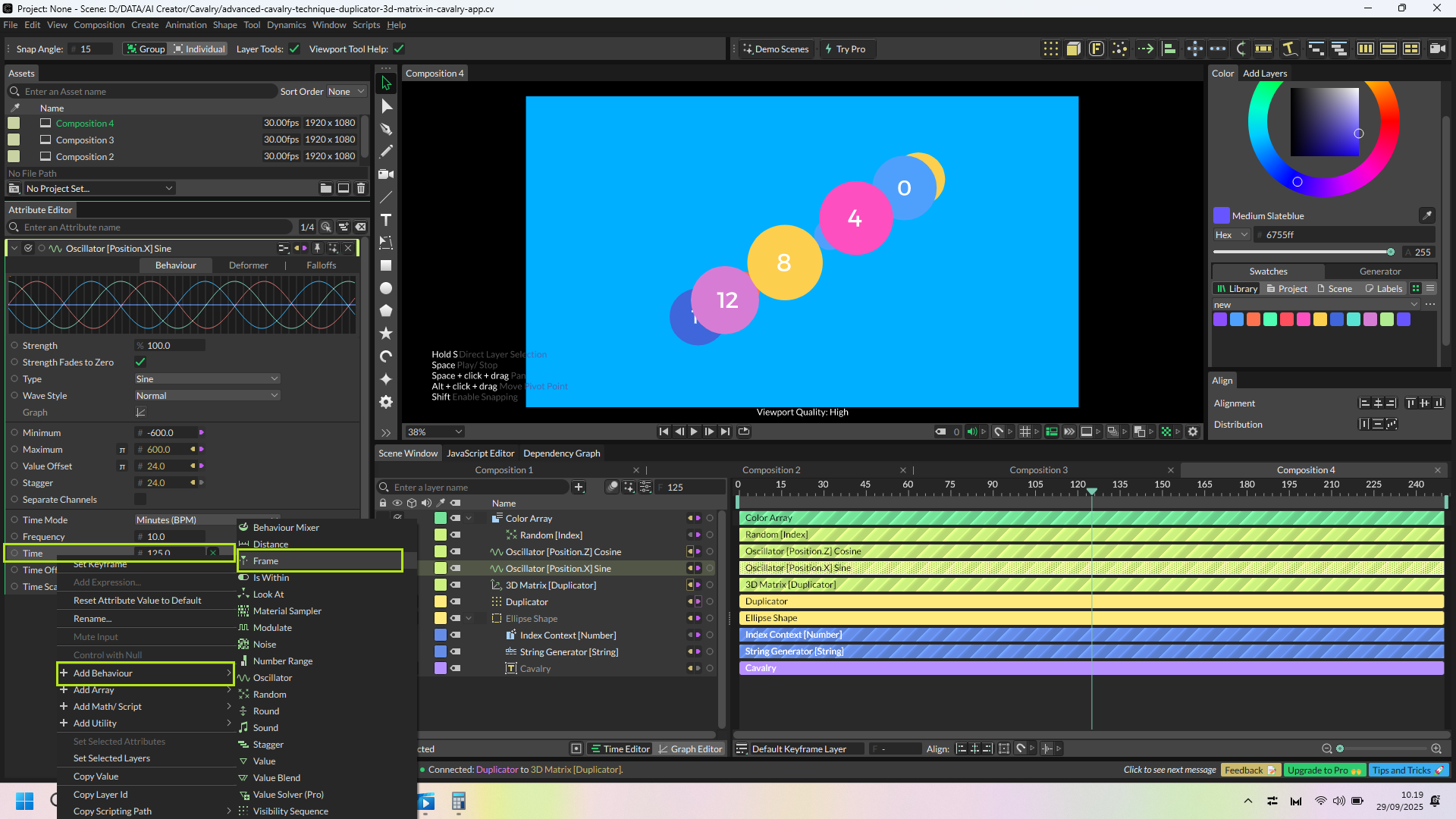Click the Camera tool icon
This screenshot has height=819, width=1456.
[386, 174]
